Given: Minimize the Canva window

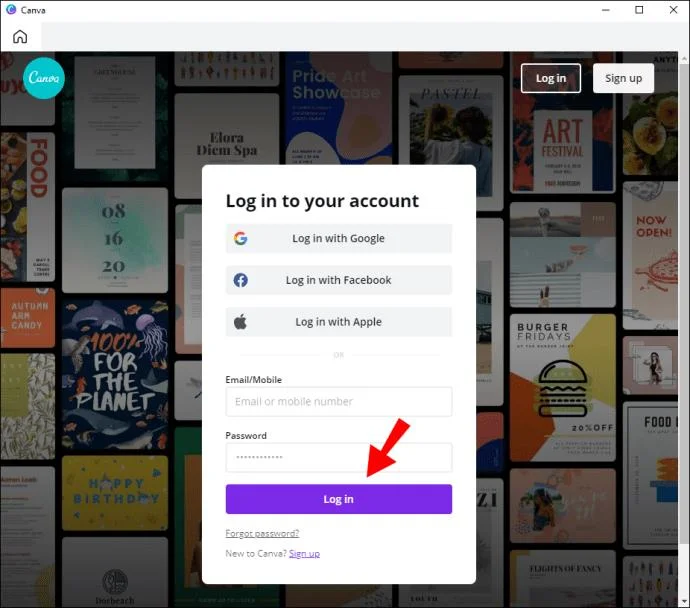Looking at the screenshot, I should click(x=606, y=10).
